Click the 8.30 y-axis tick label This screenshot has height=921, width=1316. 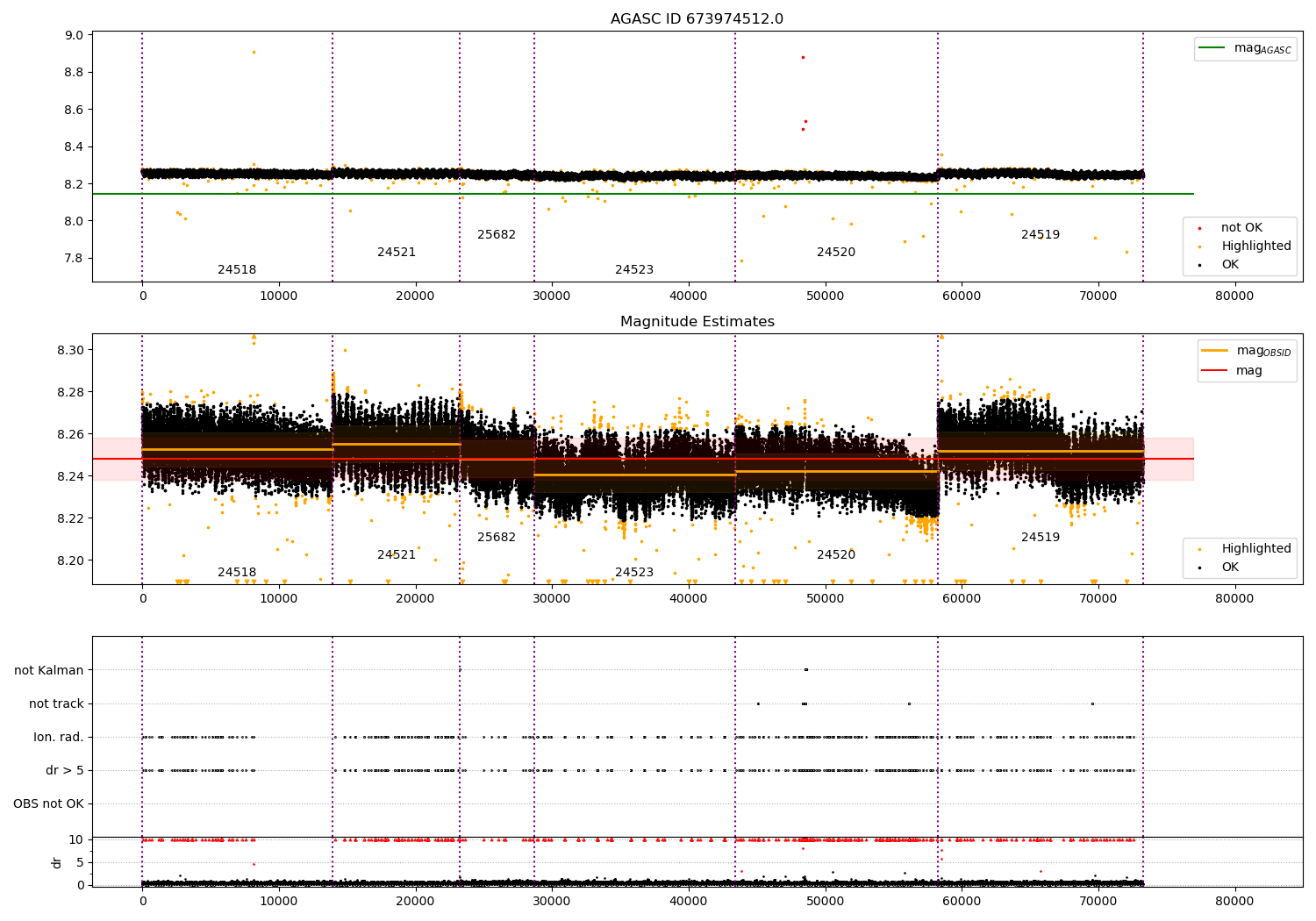[70, 350]
